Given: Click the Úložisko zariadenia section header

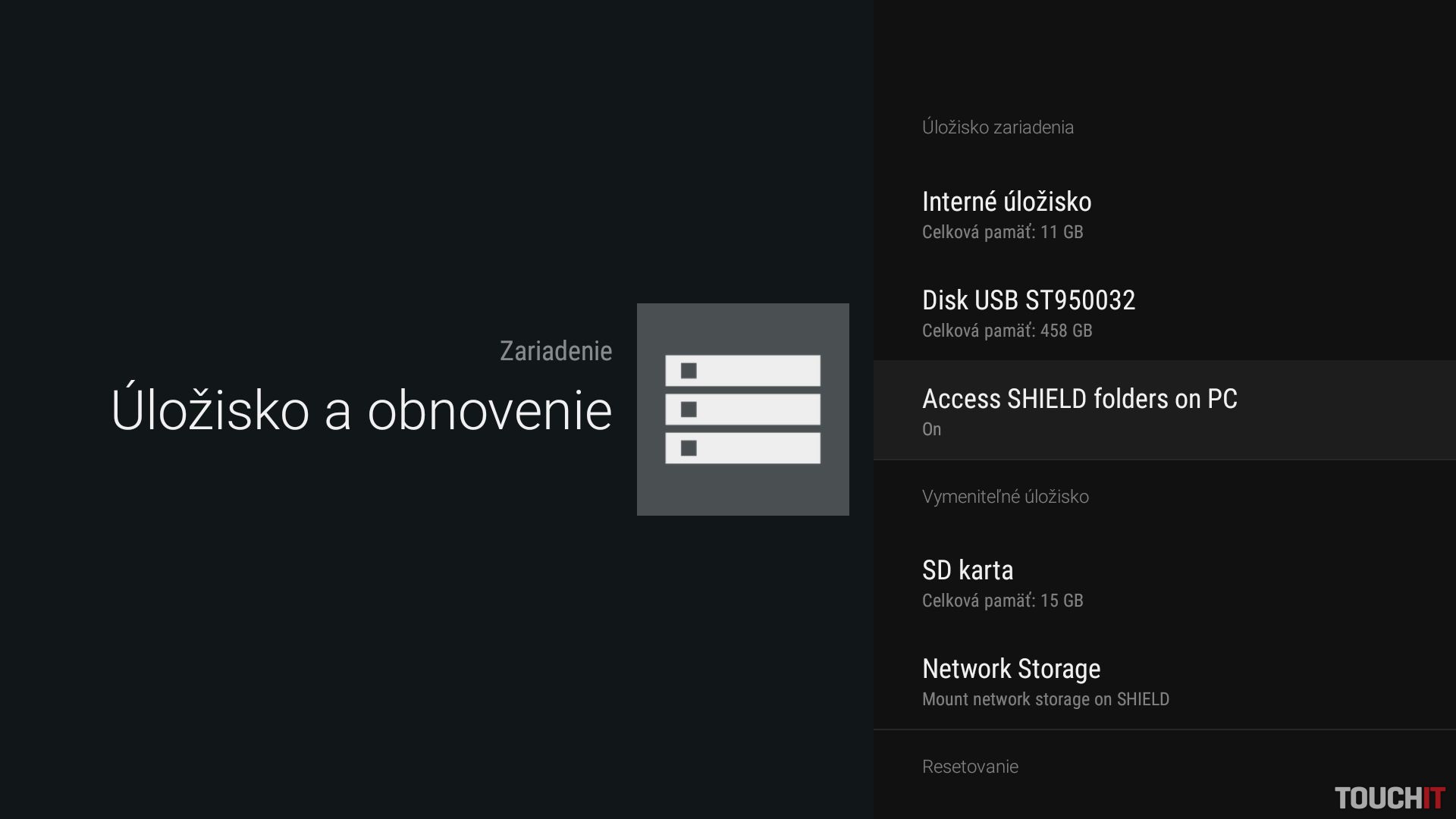Looking at the screenshot, I should click(997, 127).
